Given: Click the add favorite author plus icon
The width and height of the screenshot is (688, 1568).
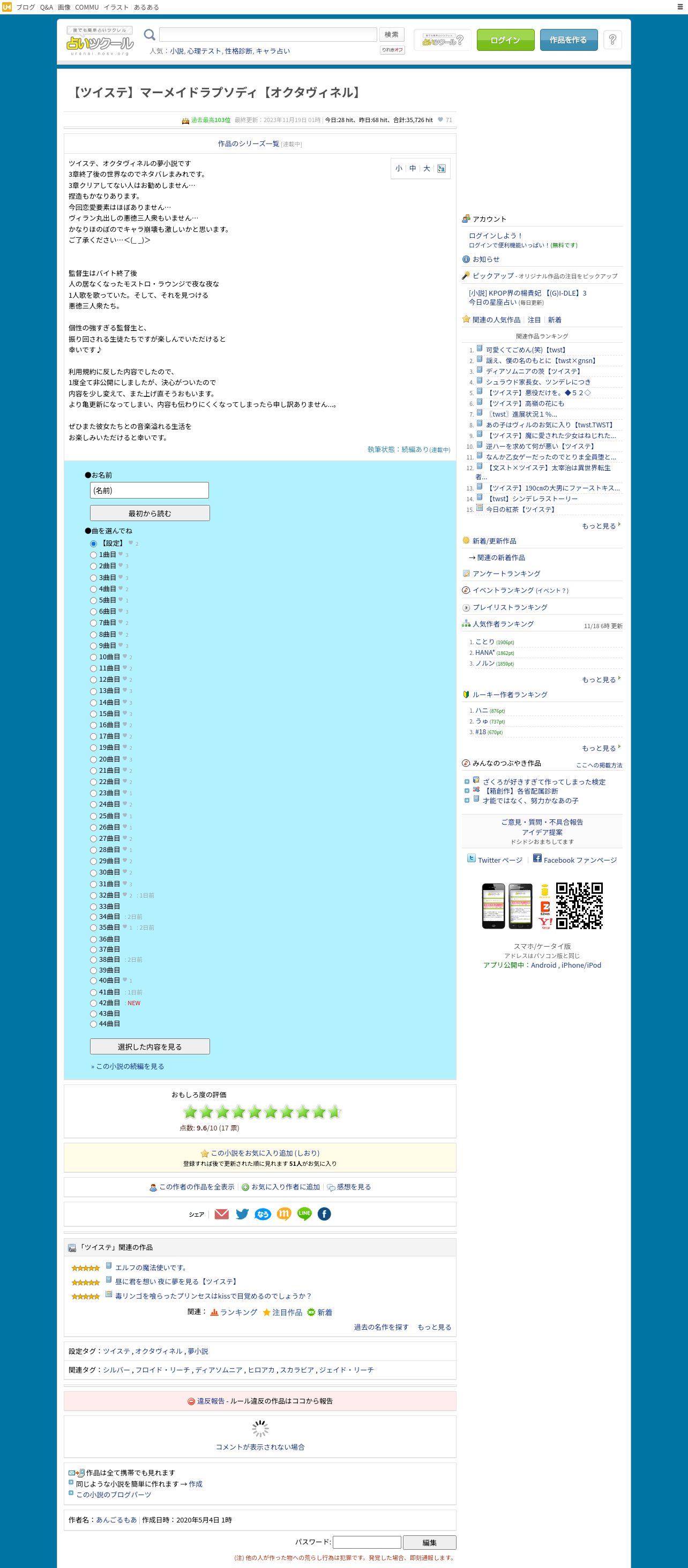Looking at the screenshot, I should click(x=245, y=1187).
